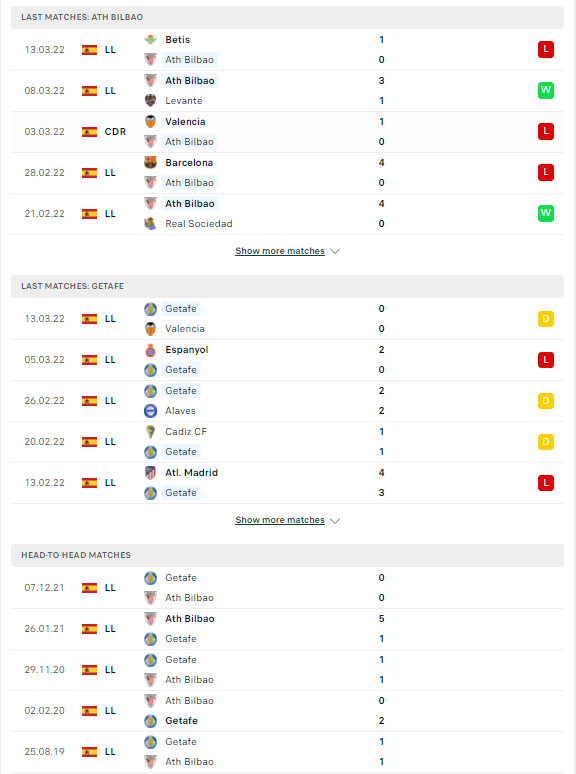Select the Head-to-Head Matches section header
The image size is (576, 774).
pyautogui.click(x=287, y=555)
